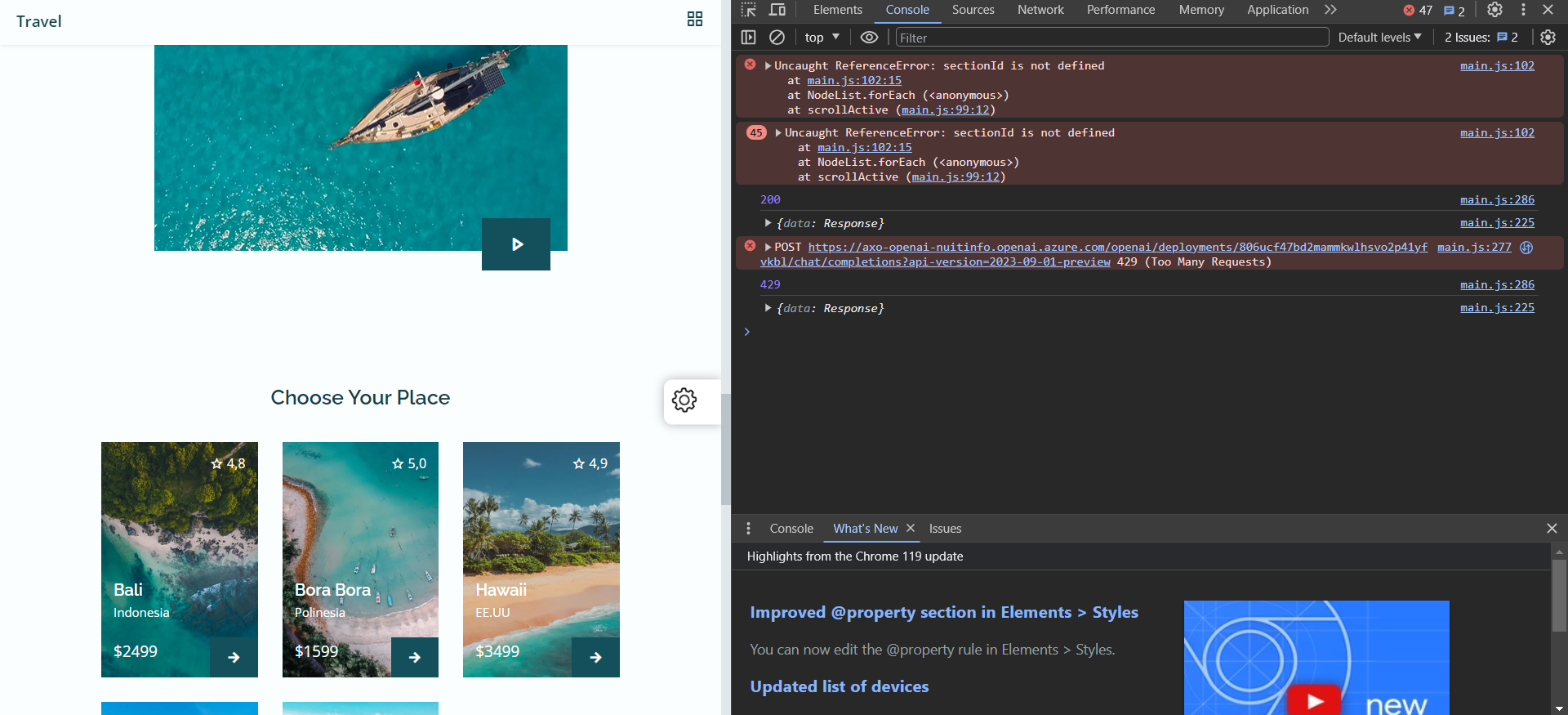Click the logged value 200
The image size is (1568, 715).
coord(770,199)
